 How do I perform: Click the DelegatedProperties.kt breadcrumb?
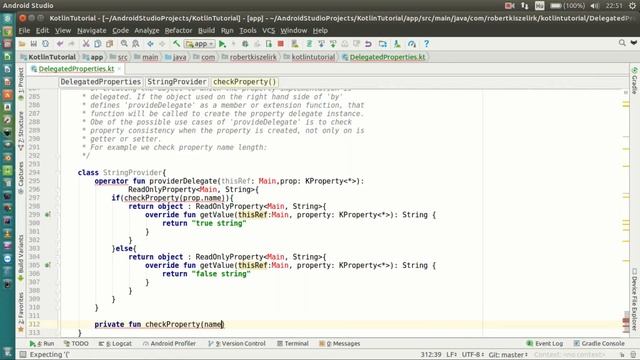tap(384, 57)
